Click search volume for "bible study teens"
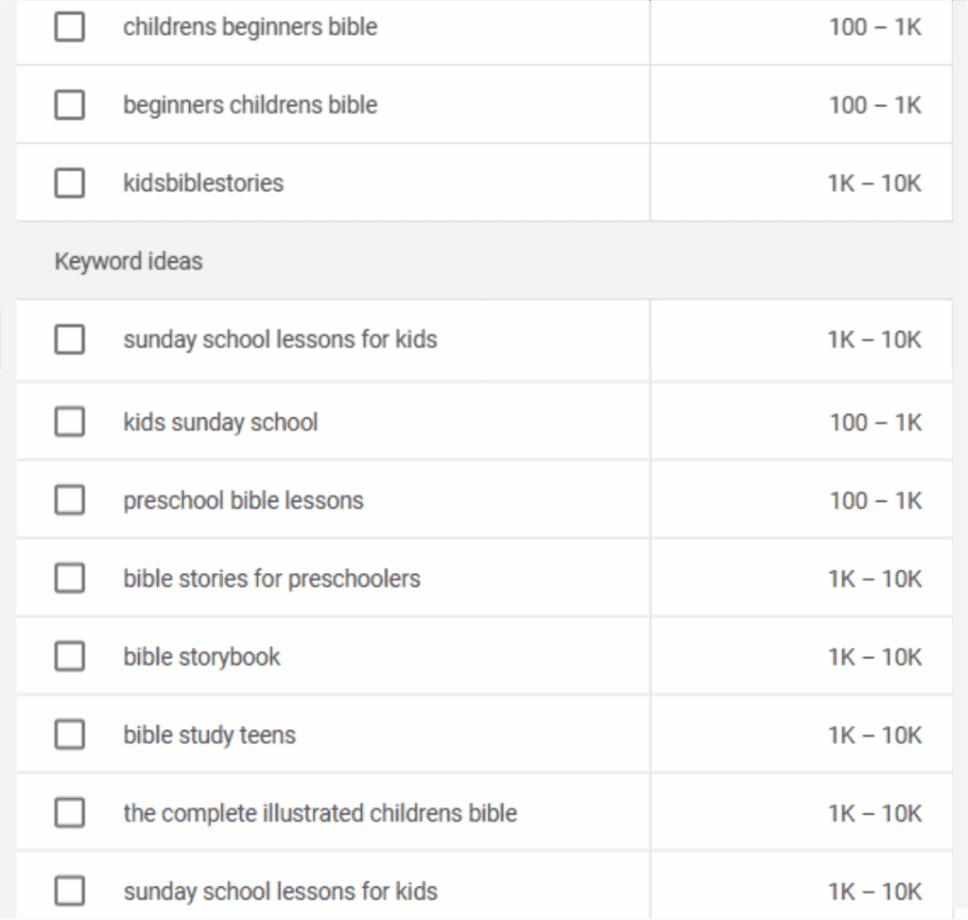968x920 pixels. point(874,735)
